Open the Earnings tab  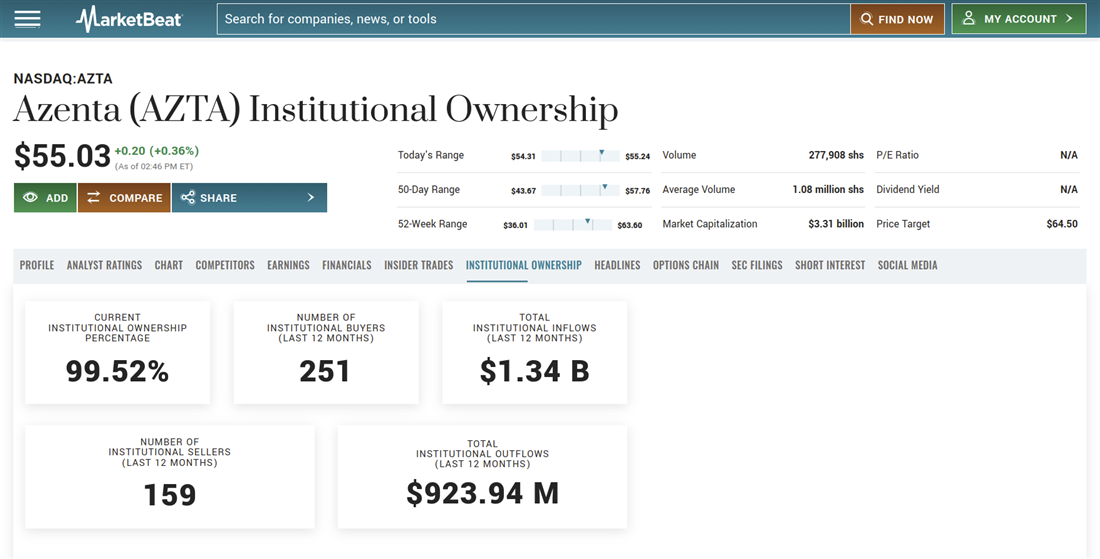click(288, 265)
